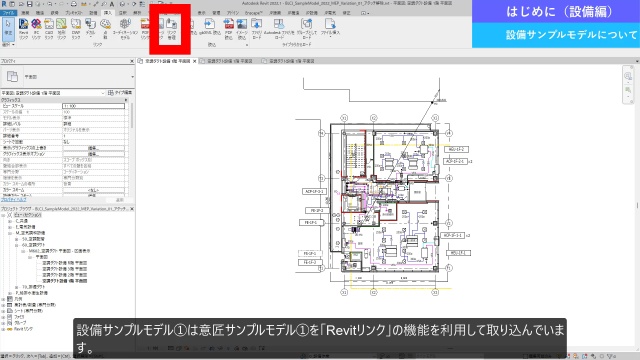Expand the シート (専門分類) tree node
The width and height of the screenshot is (640, 360).
[x=4, y=311]
